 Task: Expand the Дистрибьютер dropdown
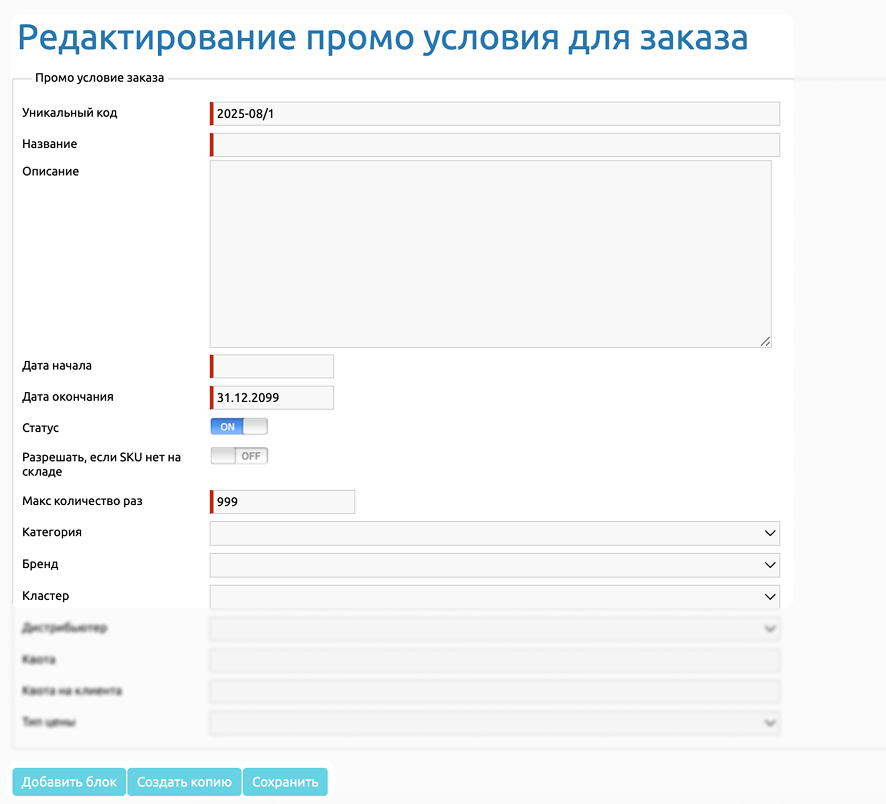tap(494, 629)
